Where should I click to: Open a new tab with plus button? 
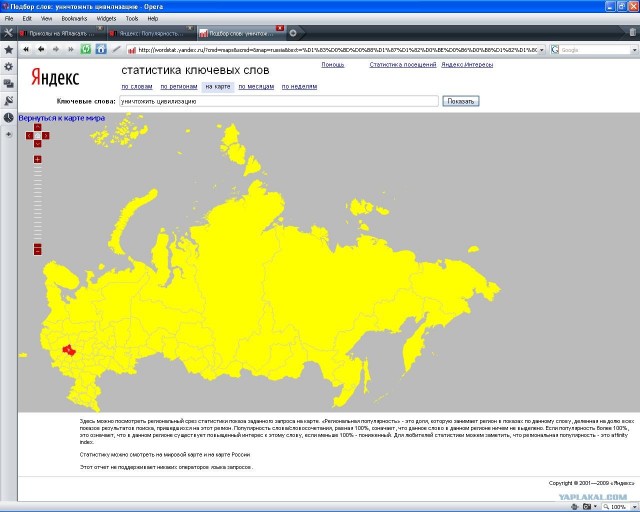click(x=293, y=33)
